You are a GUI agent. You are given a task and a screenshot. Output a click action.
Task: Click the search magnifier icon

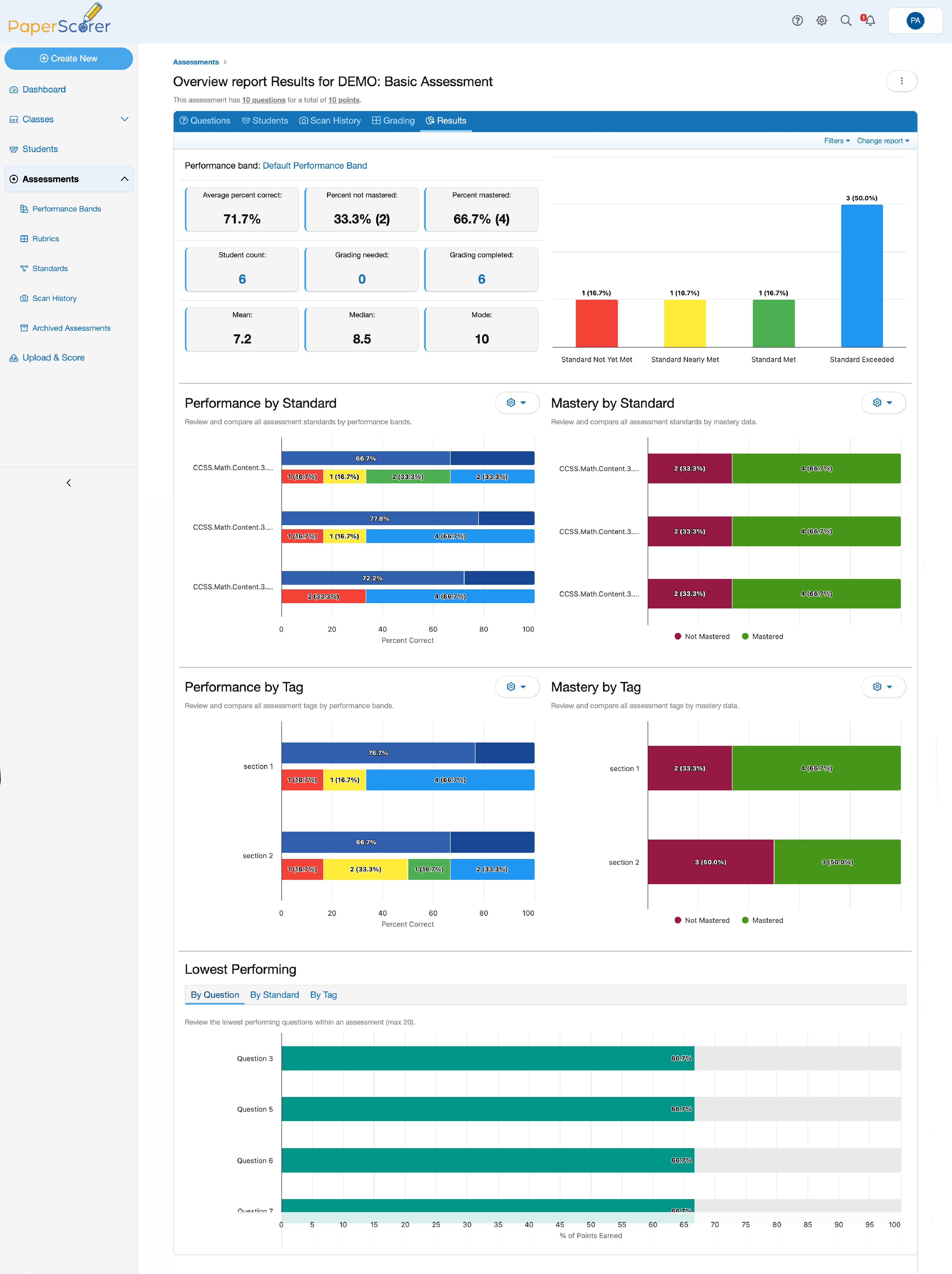point(846,21)
